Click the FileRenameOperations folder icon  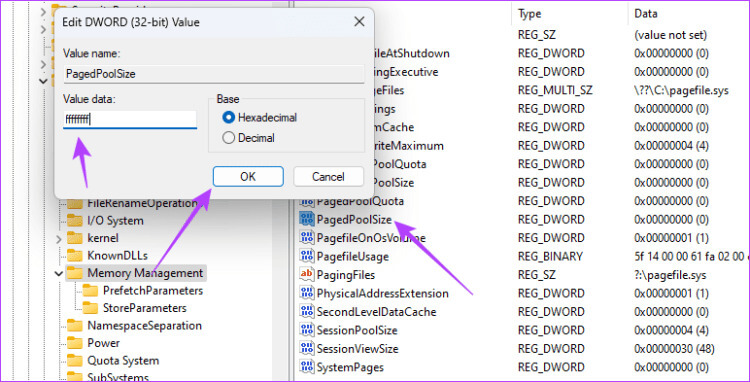pyautogui.click(x=75, y=204)
